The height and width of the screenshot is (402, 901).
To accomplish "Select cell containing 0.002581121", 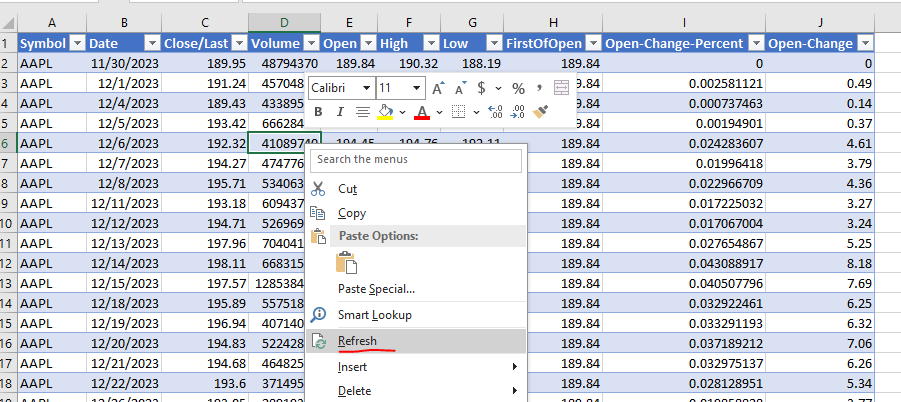I will (684, 83).
